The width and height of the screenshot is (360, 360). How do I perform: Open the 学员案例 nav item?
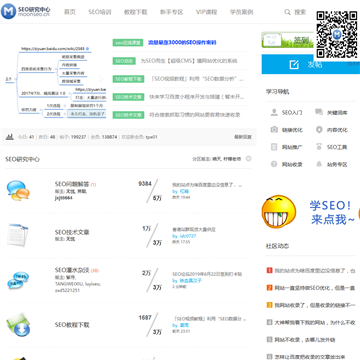coord(241,12)
